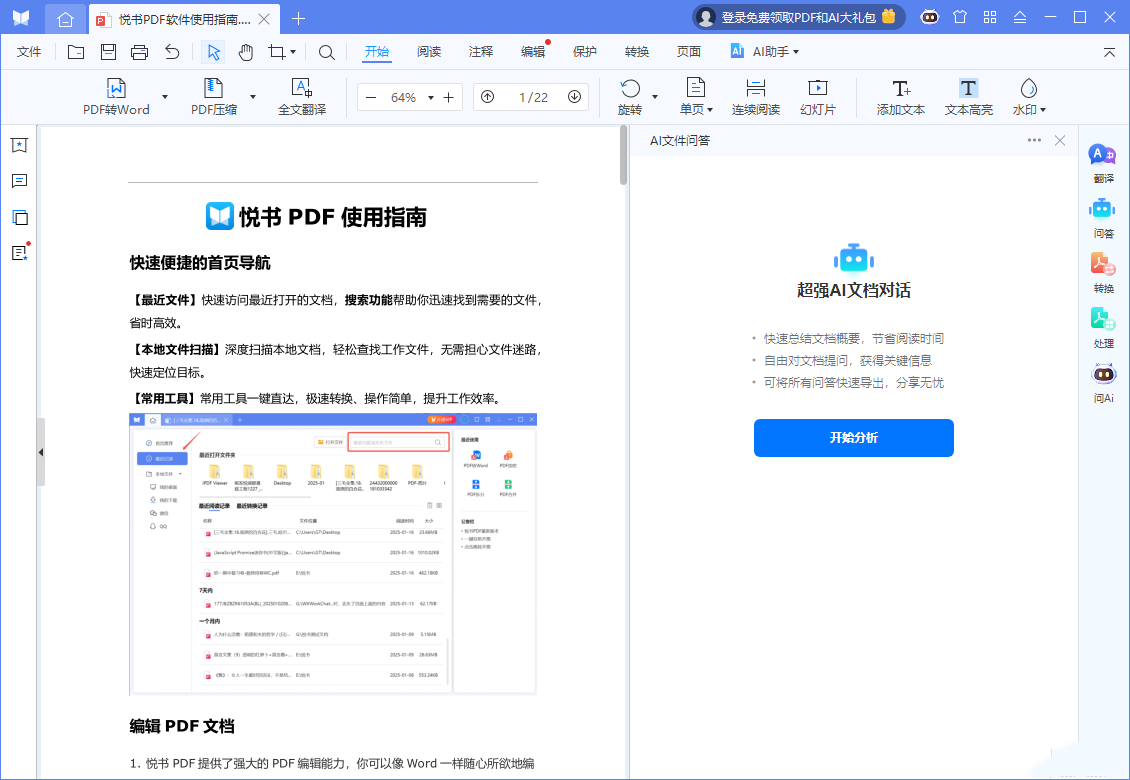This screenshot has width=1130, height=780.
Task: Open the AI文件问答 more options menu
Action: [1034, 141]
